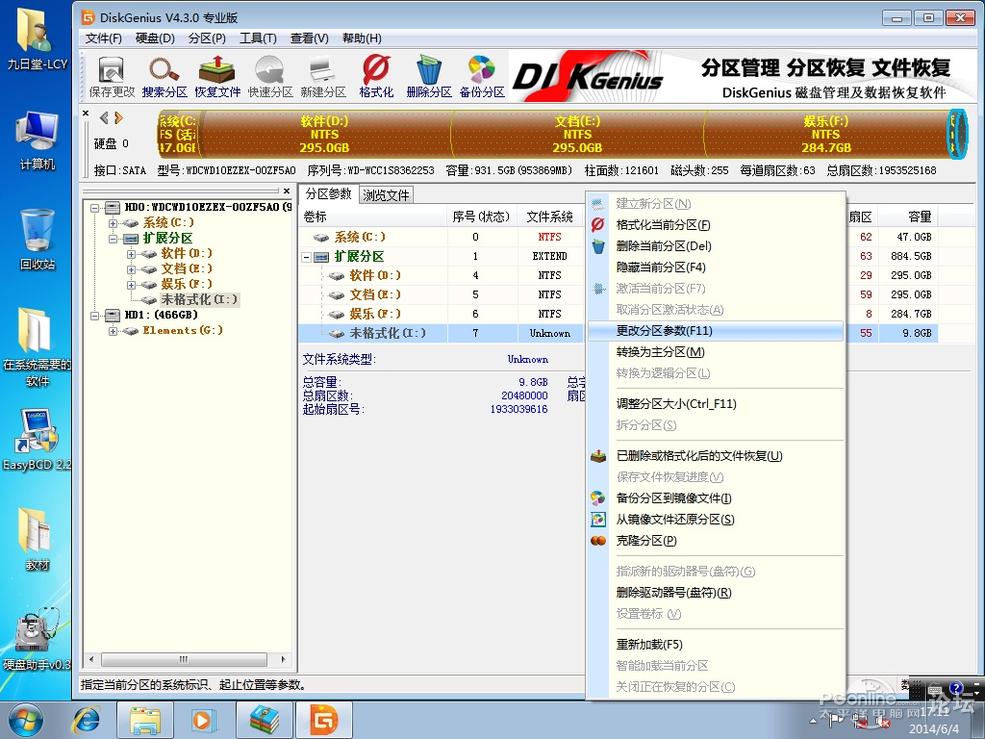Screen dimensions: 985x739
Task: Collapse 扩展分区 node in the tree
Action: point(113,238)
